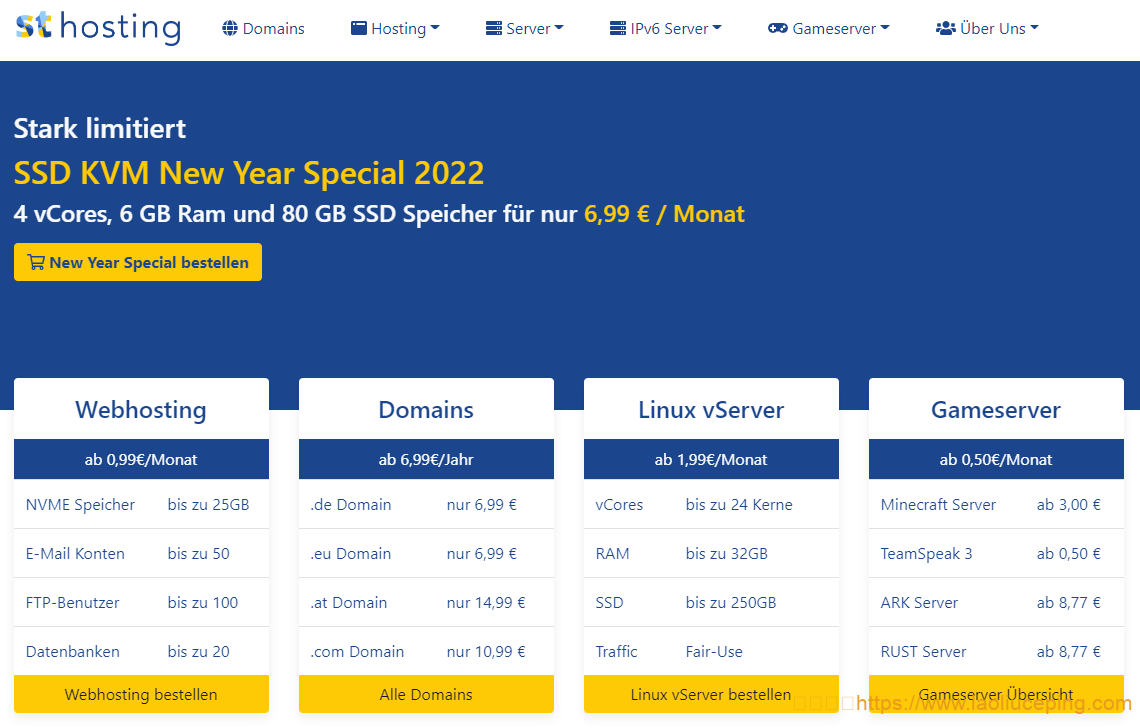1140x728 pixels.
Task: Click the server rack icon beside Server
Action: point(494,28)
